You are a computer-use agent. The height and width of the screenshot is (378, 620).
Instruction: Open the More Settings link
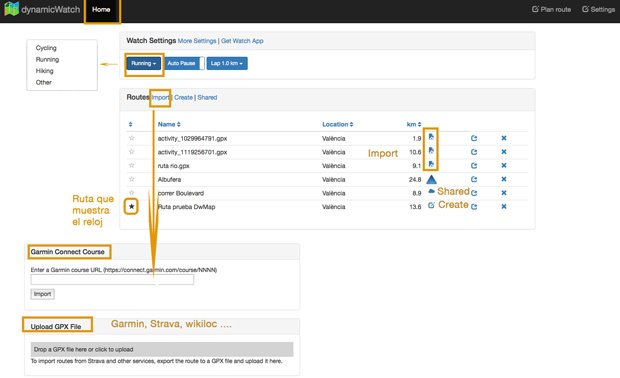tap(197, 41)
